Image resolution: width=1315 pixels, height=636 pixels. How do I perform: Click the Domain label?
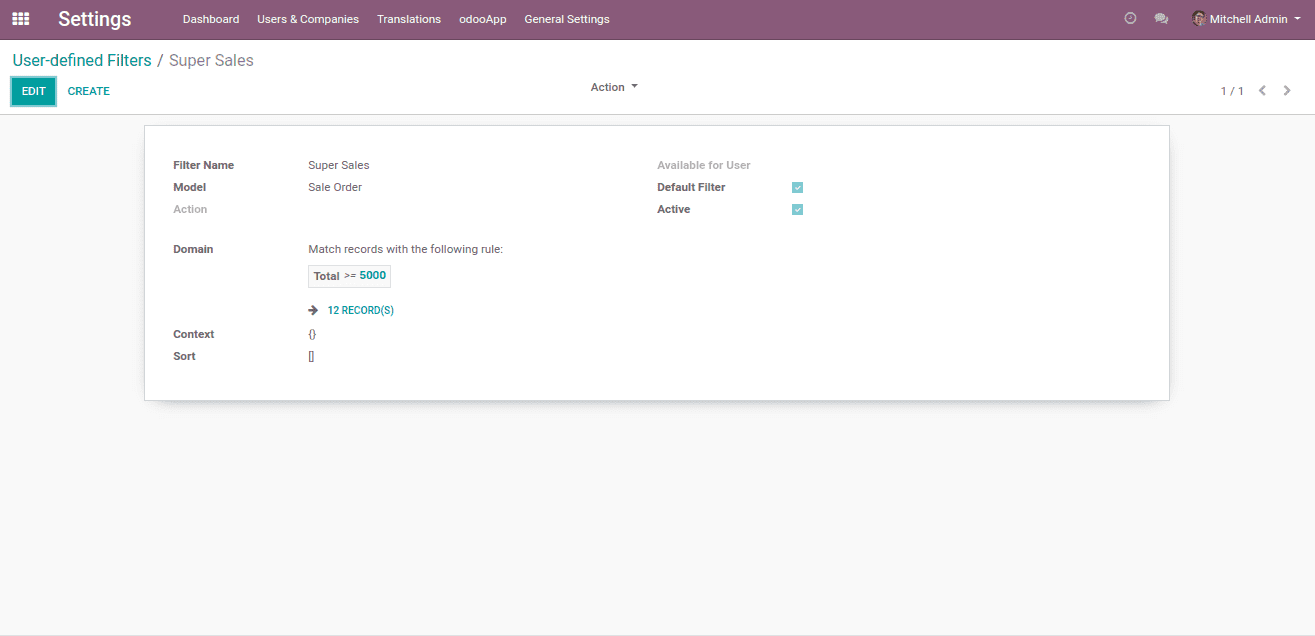pos(193,250)
